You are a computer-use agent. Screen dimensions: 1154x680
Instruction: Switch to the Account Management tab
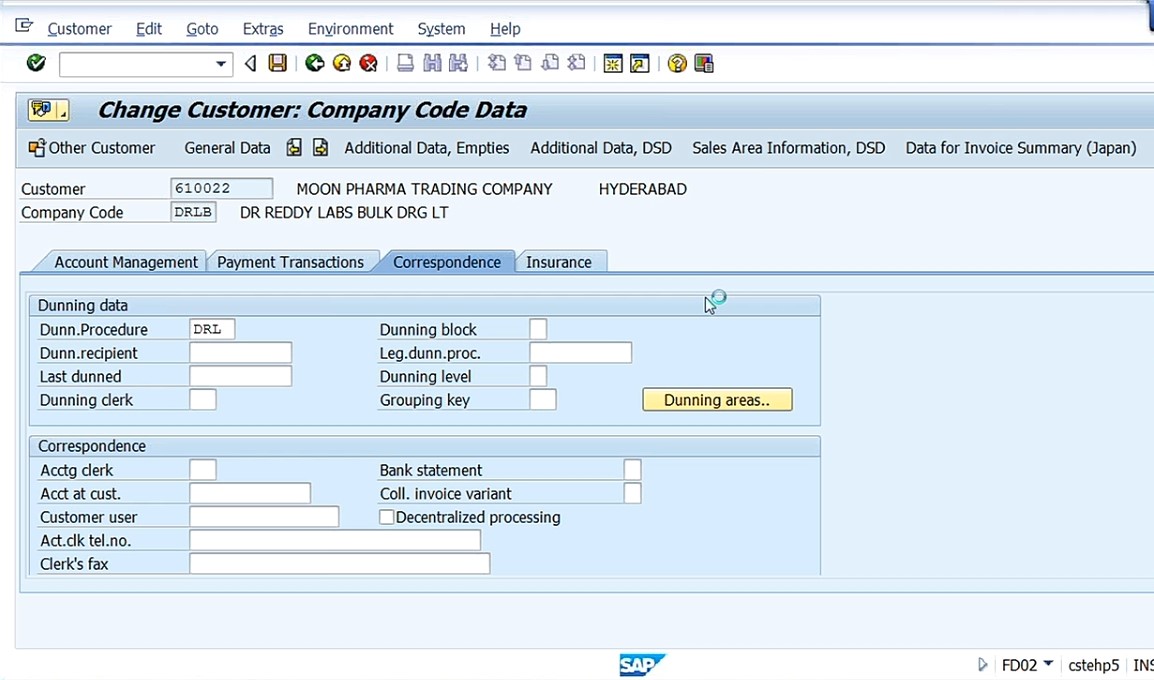point(126,262)
